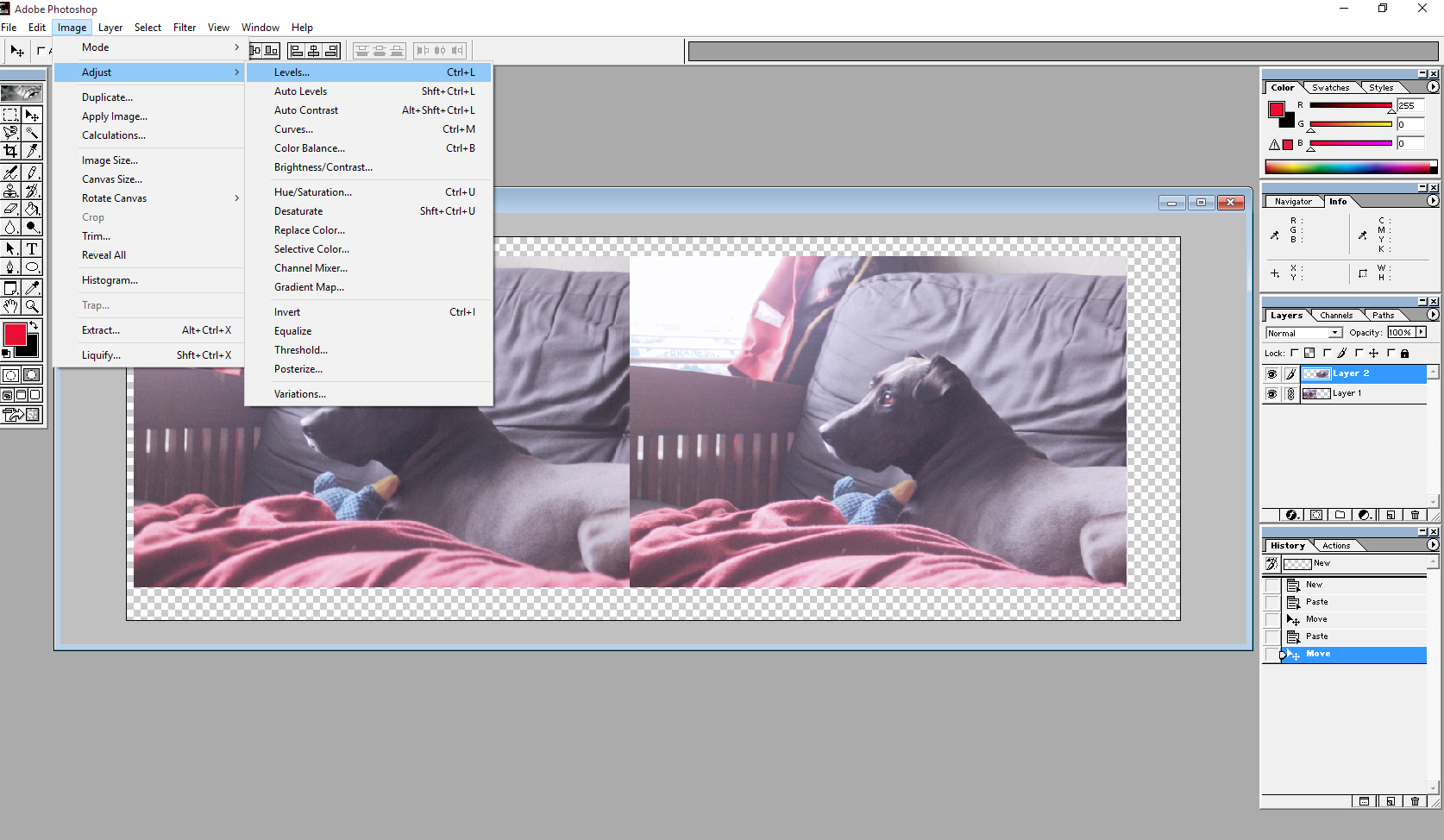Select the Pen tool
The image size is (1444, 840).
pyautogui.click(x=10, y=266)
